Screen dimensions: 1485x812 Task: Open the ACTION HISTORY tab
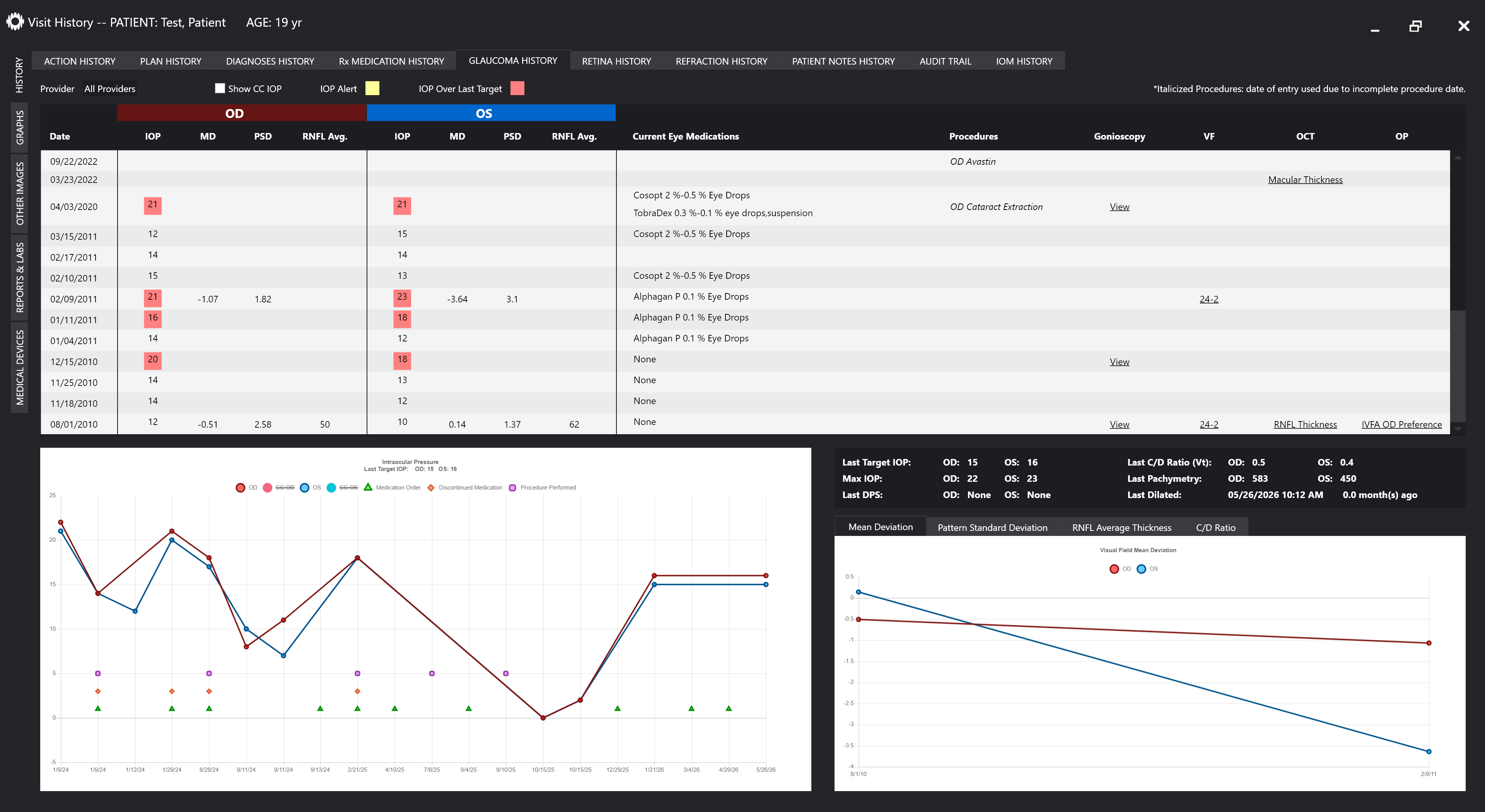point(80,61)
